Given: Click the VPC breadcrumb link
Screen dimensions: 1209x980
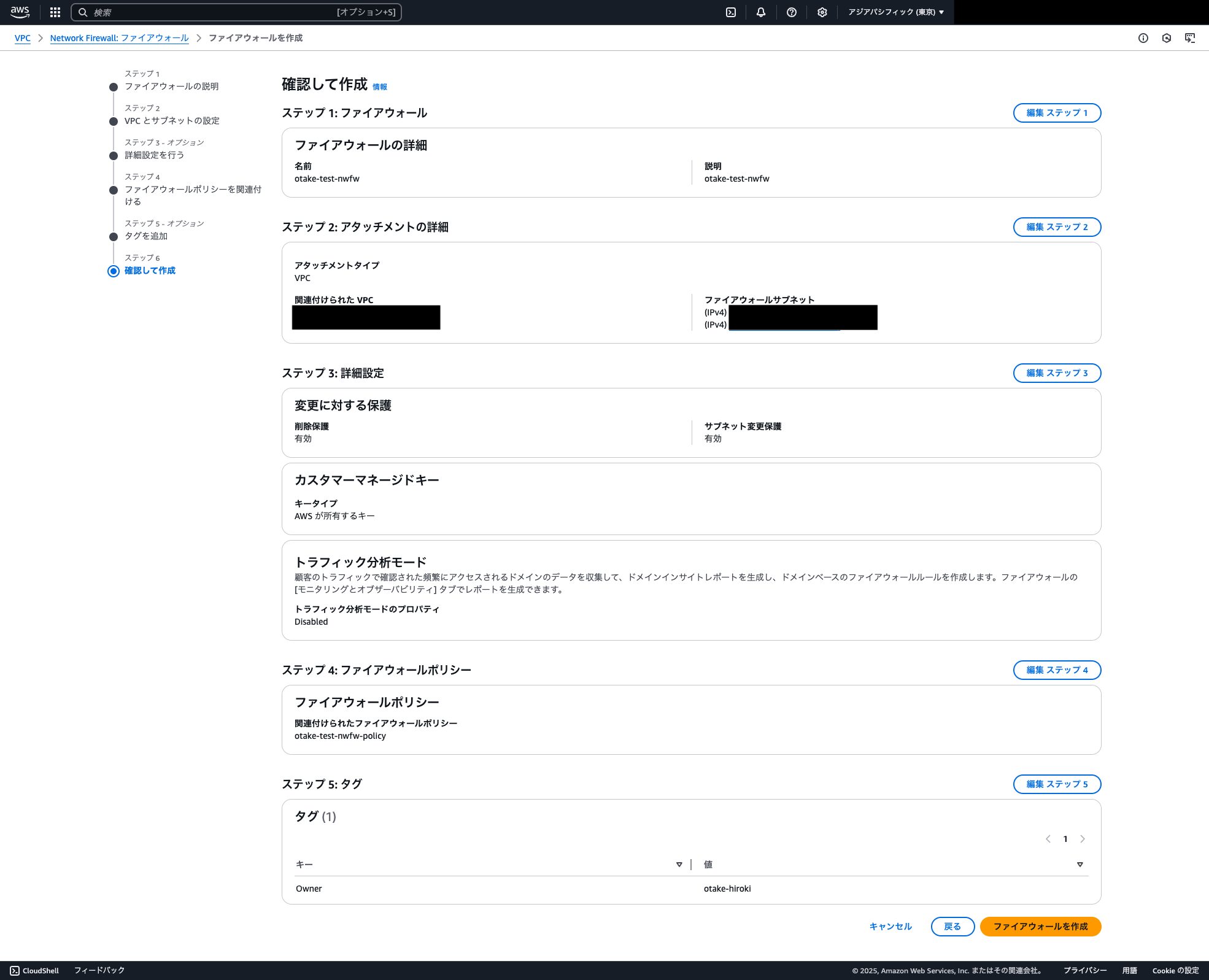Looking at the screenshot, I should click(23, 38).
